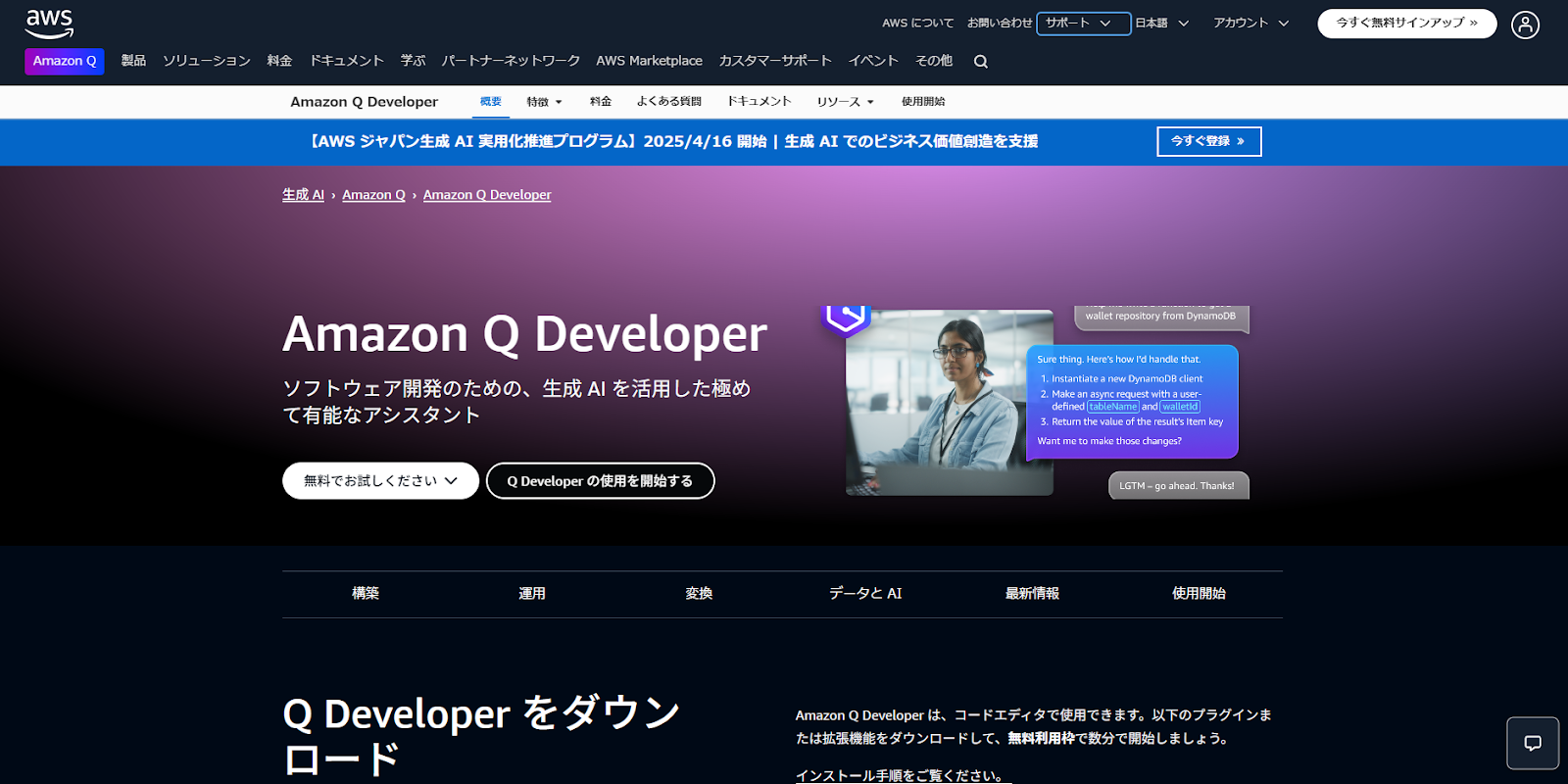Open the パートナーネットワーク menu
This screenshot has width=1568, height=784.
[511, 61]
